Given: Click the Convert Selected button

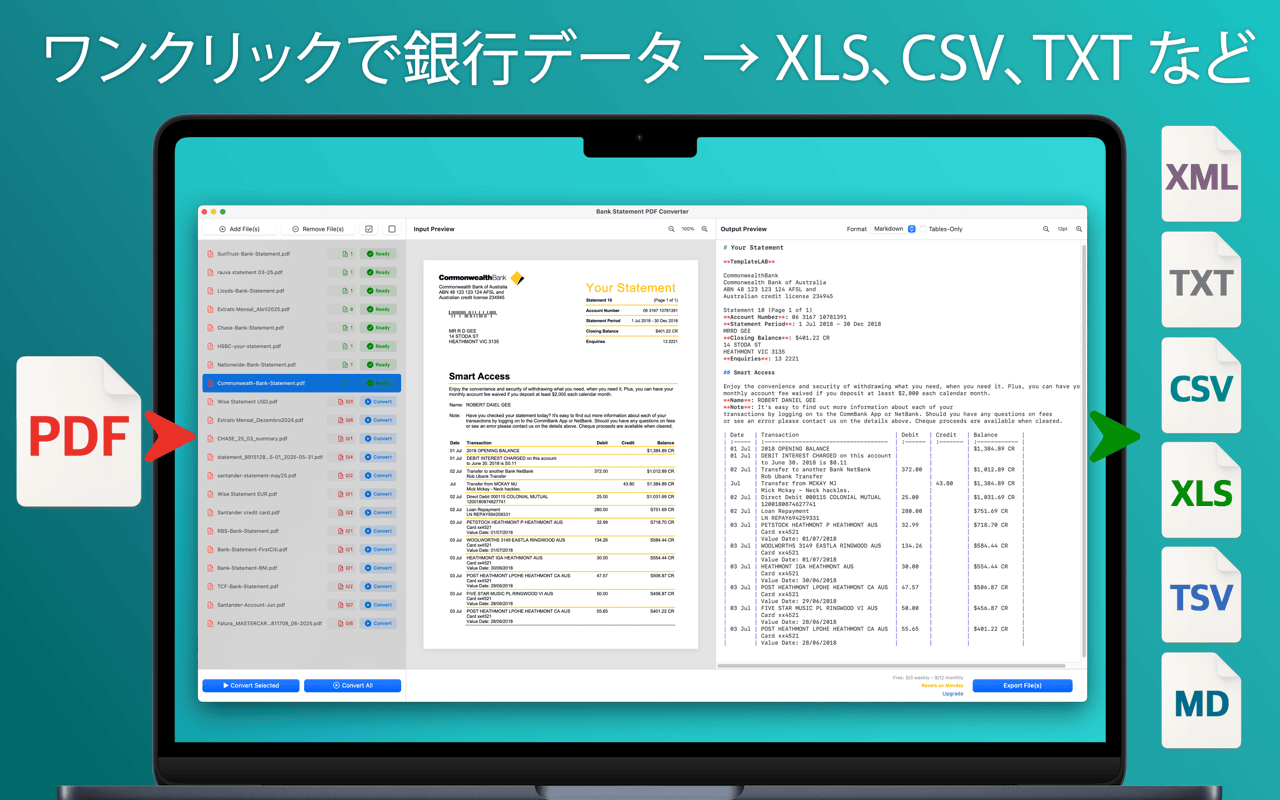Looking at the screenshot, I should (251, 686).
